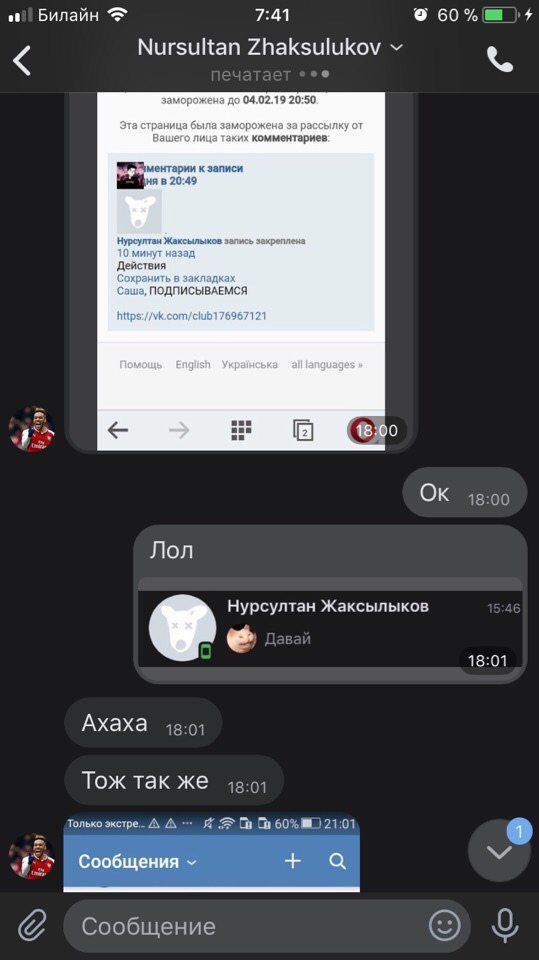Image resolution: width=539 pixels, height=960 pixels.
Task: Open the bottom Сообщения screenshot image
Action: (x=212, y=852)
